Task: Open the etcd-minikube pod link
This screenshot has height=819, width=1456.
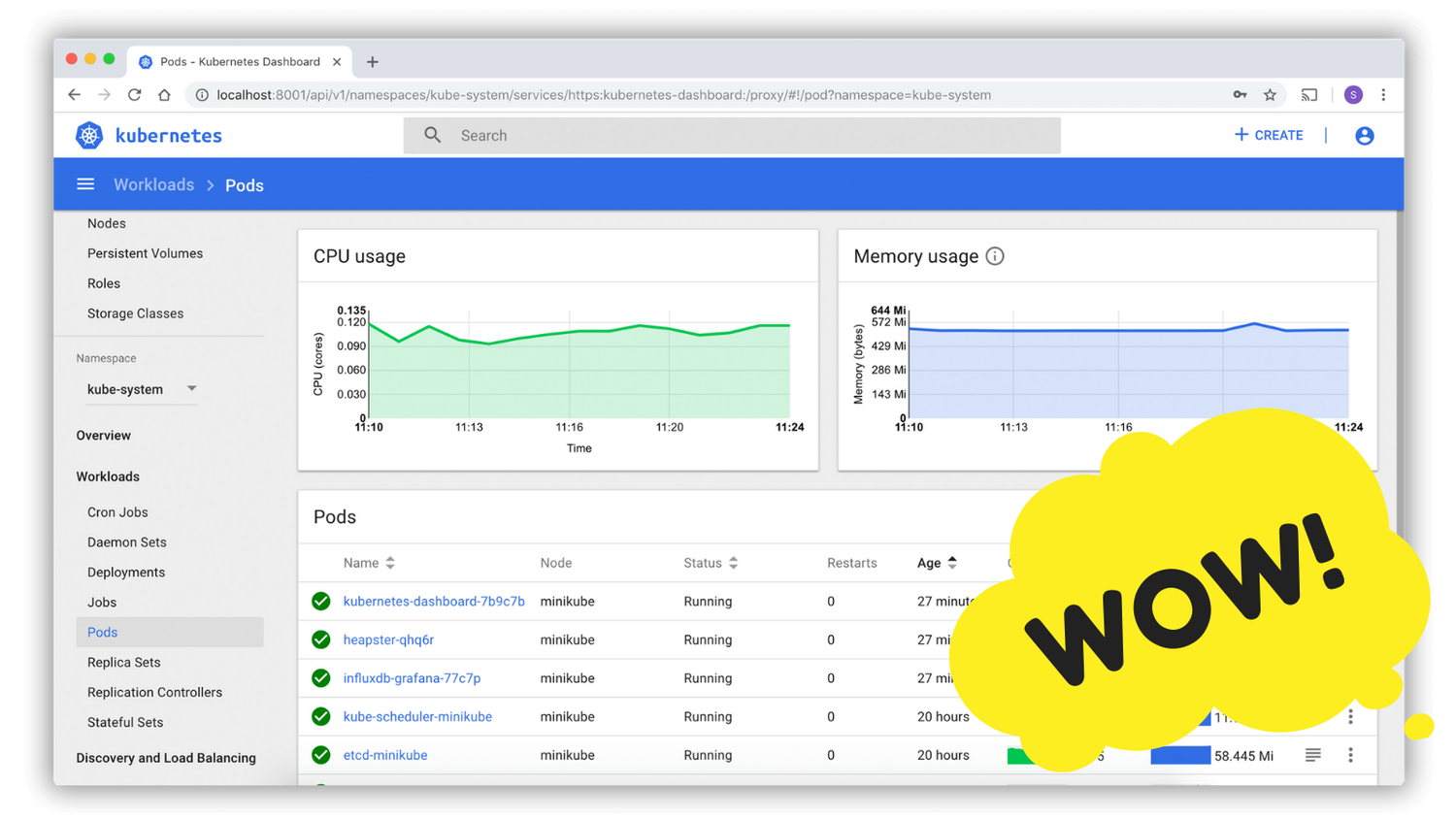Action: (x=385, y=755)
